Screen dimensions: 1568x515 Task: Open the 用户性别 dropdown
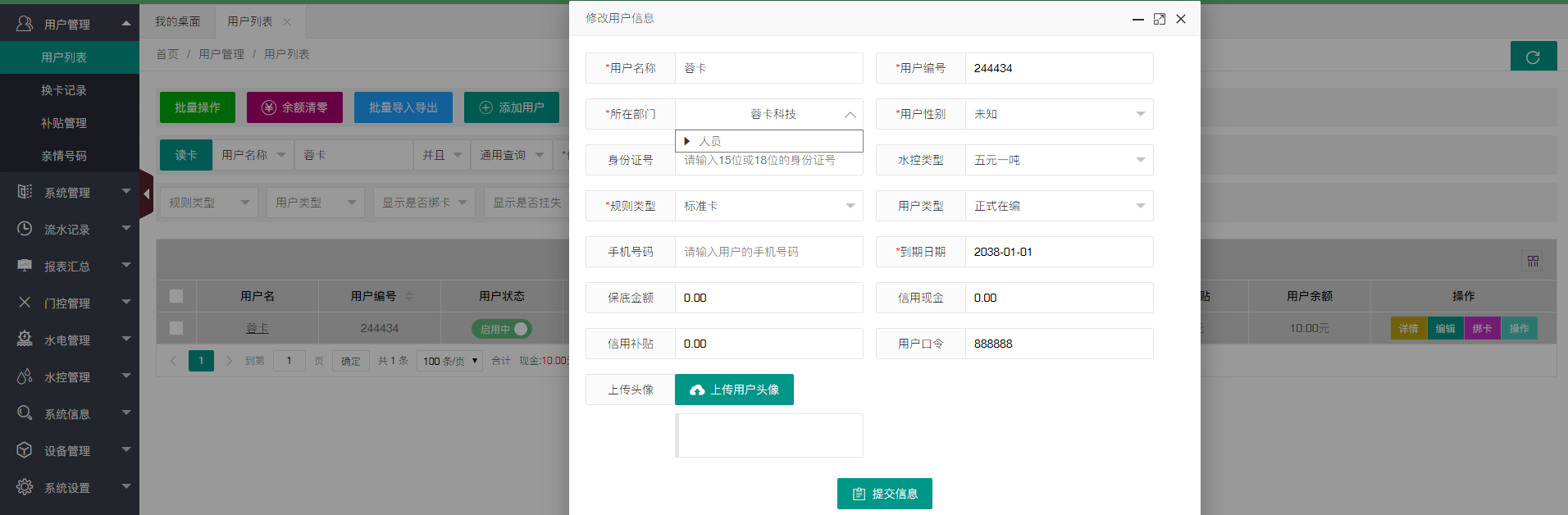coord(1058,114)
